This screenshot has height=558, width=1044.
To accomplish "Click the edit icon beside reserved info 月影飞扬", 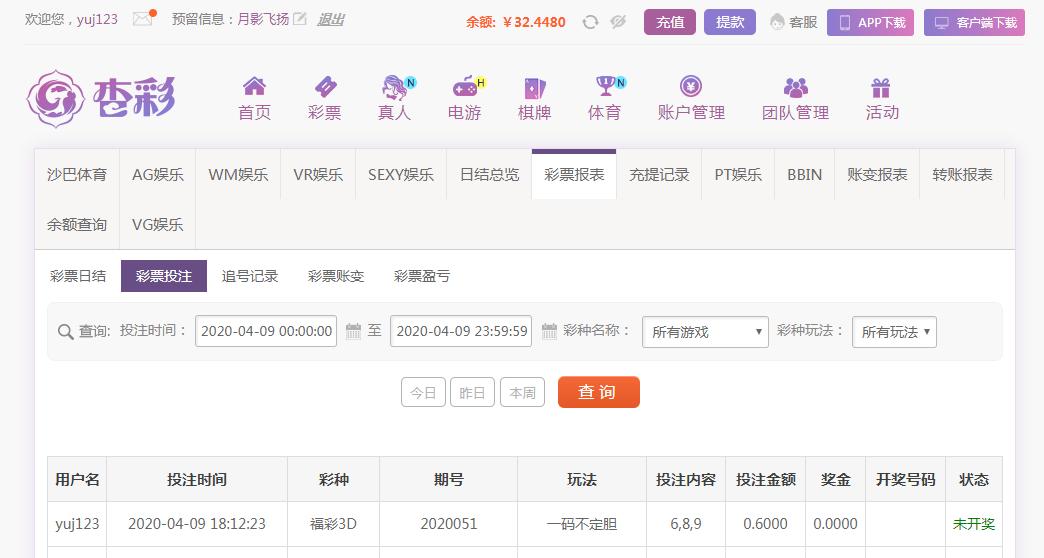I will (x=300, y=19).
